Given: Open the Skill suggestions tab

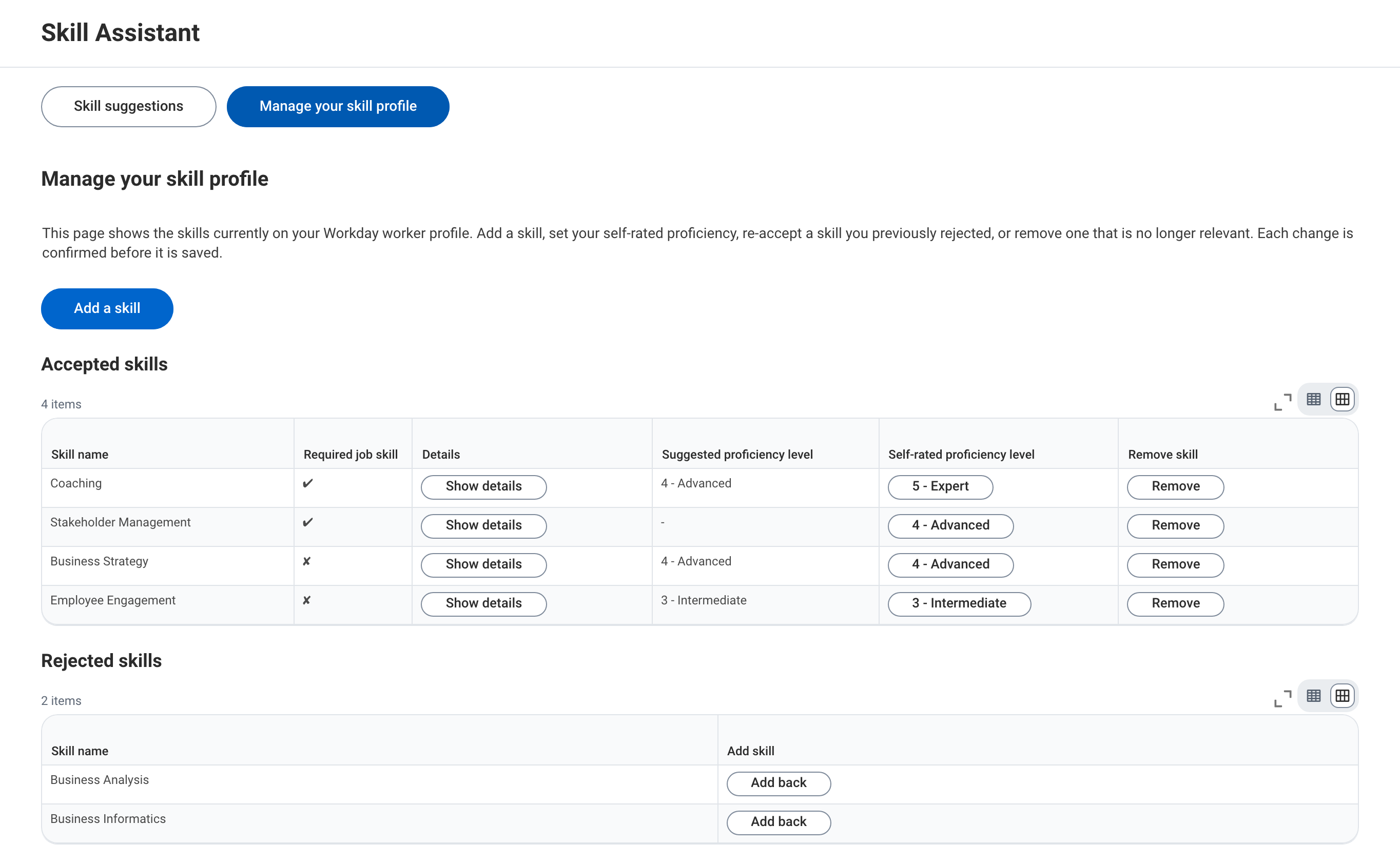Looking at the screenshot, I should click(x=129, y=107).
